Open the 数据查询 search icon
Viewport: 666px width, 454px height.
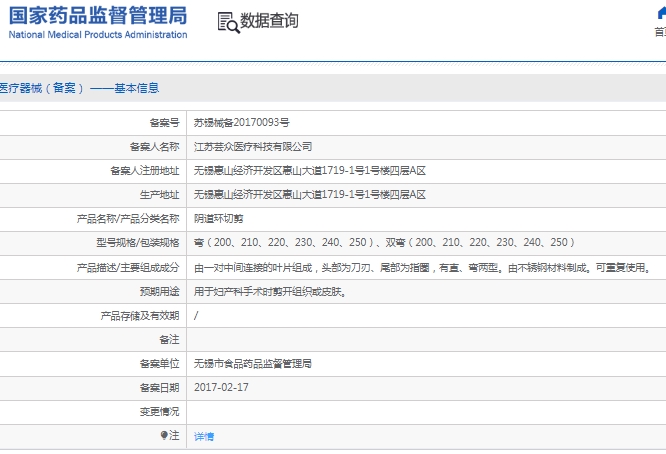[229, 23]
